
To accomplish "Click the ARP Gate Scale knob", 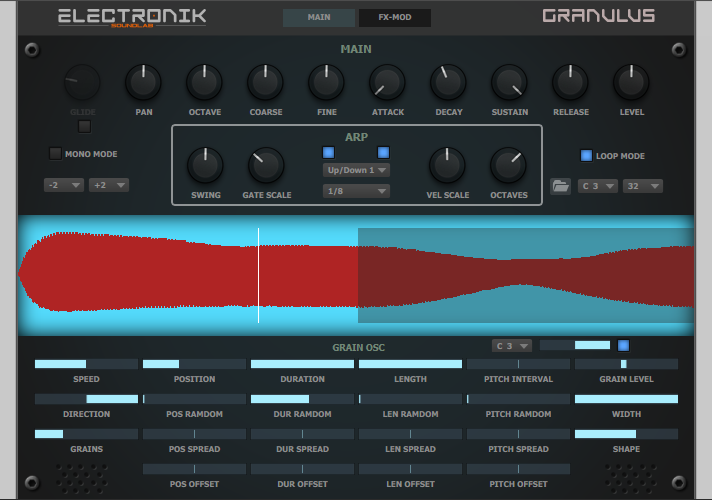I will pos(266,165).
